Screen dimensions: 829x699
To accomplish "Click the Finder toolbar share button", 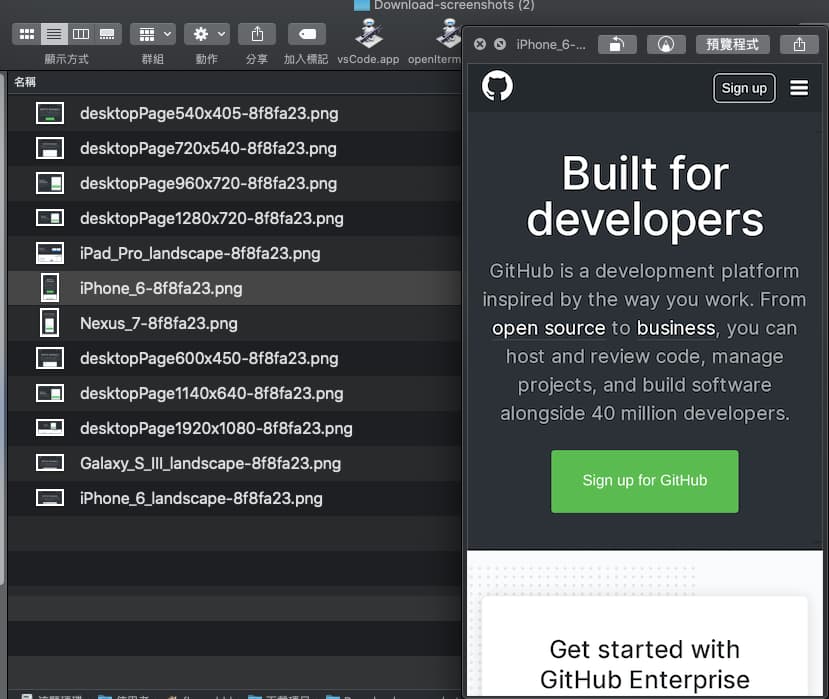I will tap(257, 34).
